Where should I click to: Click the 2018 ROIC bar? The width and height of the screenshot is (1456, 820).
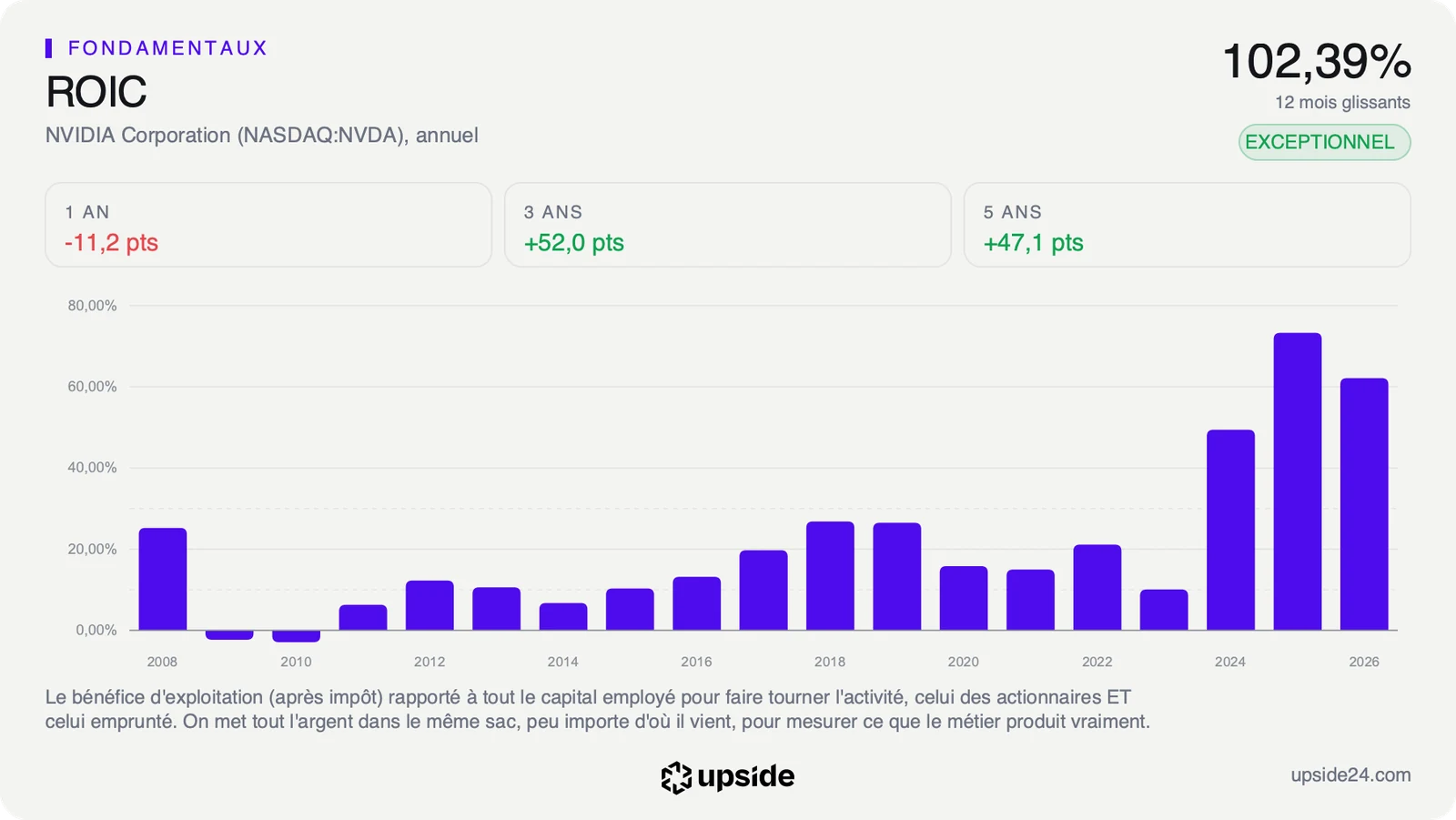tap(830, 576)
